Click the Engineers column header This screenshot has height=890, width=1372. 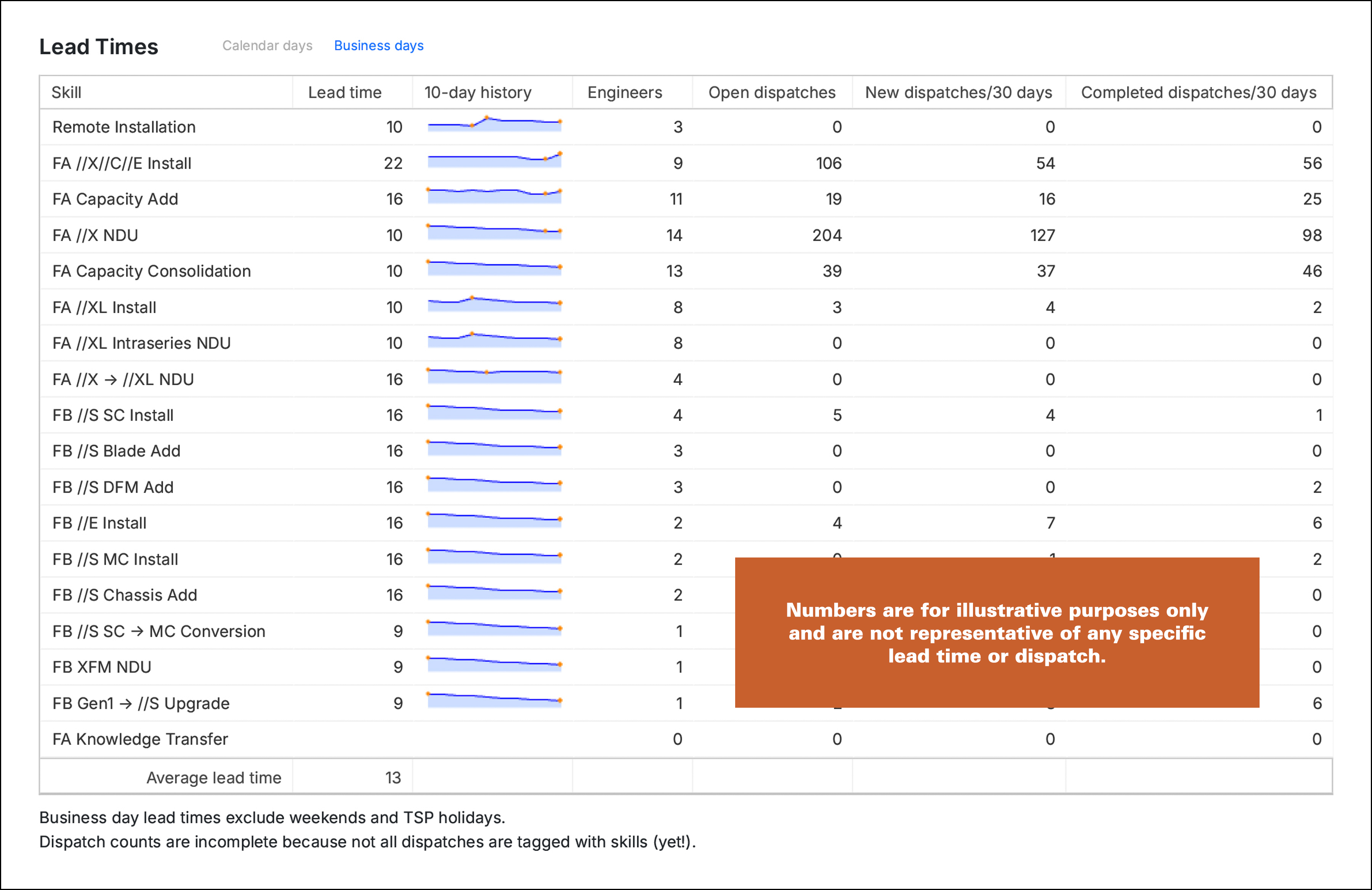[624, 92]
